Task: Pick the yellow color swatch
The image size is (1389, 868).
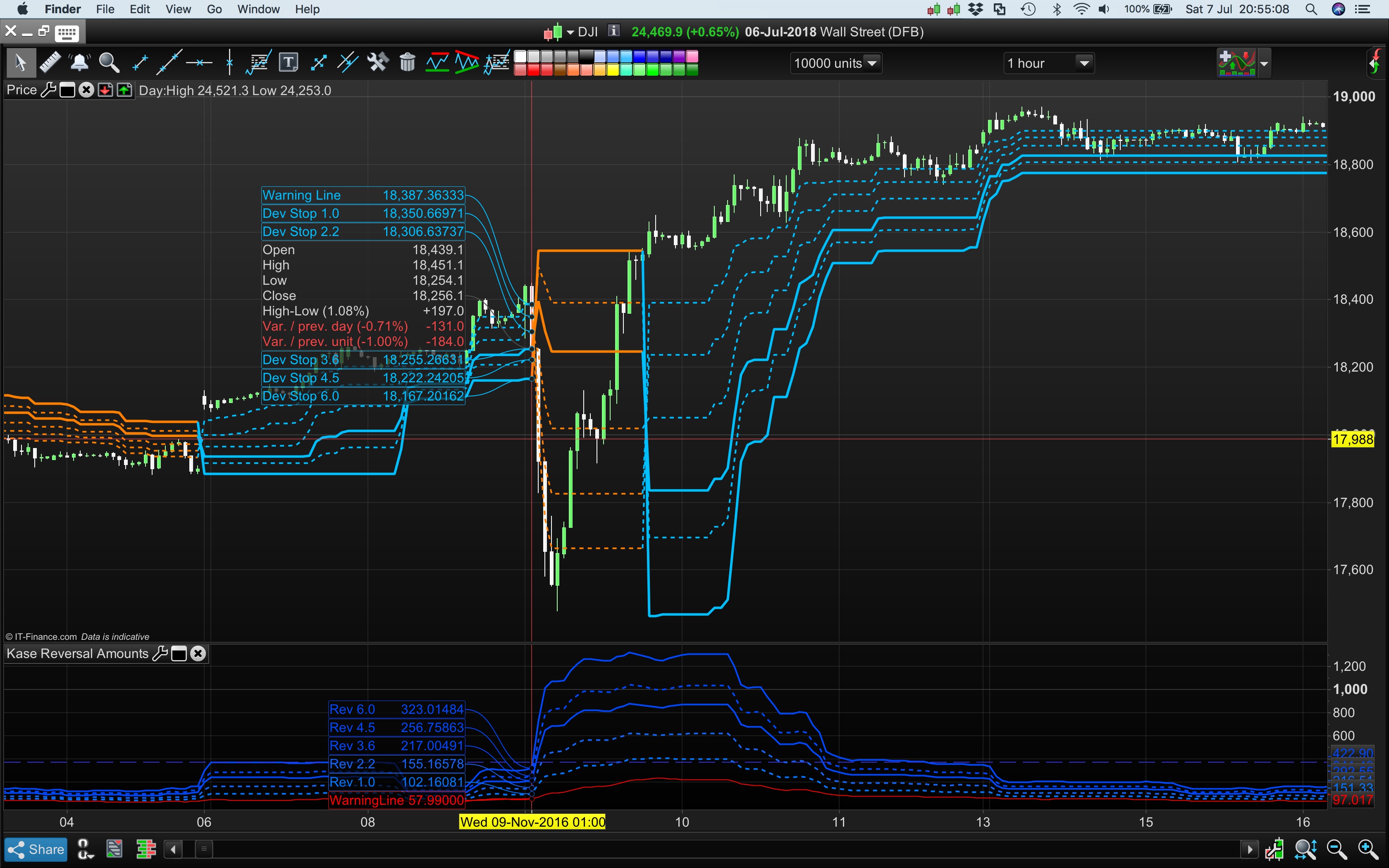Action: point(612,70)
